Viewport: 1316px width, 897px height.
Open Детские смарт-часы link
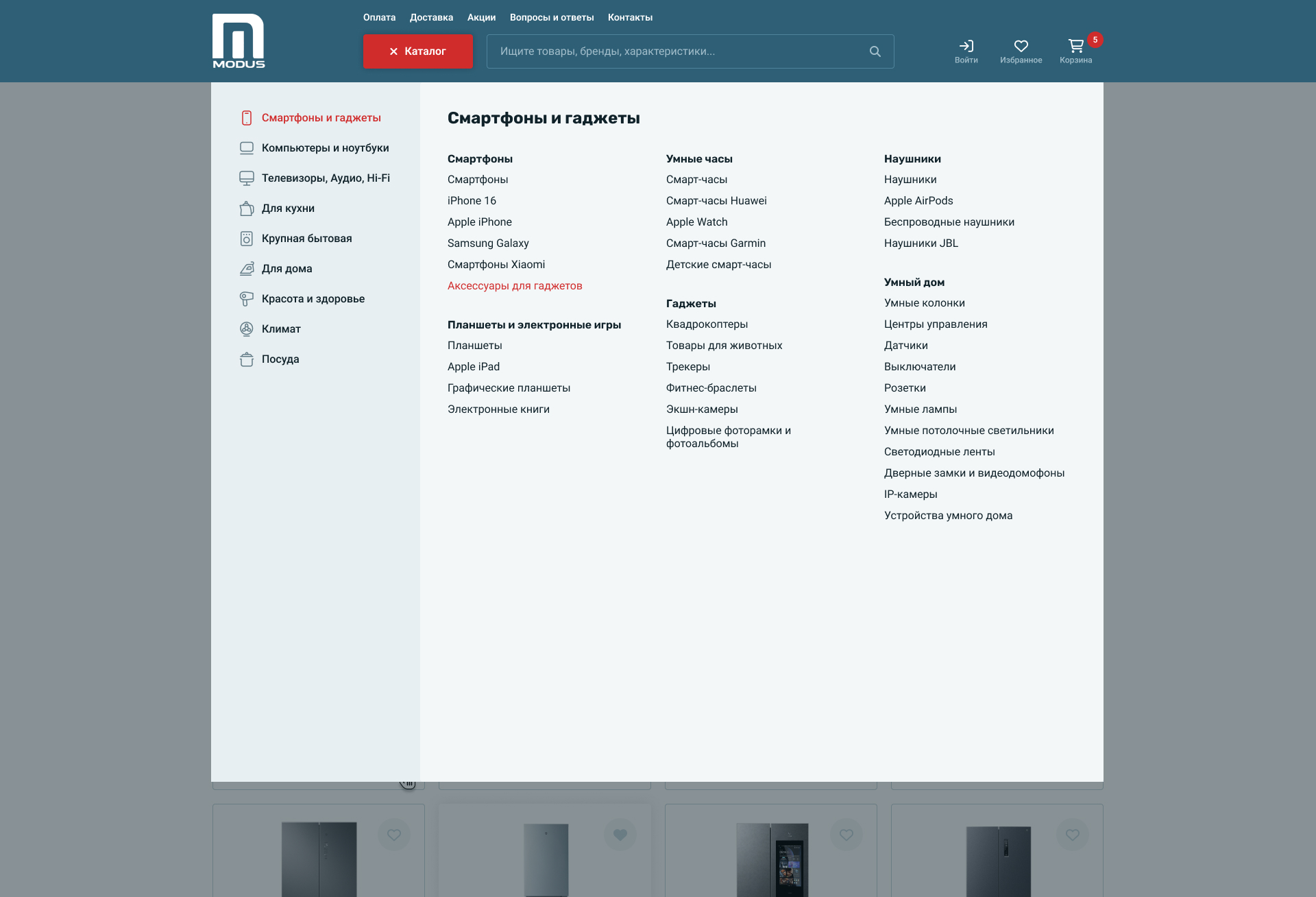718,265
